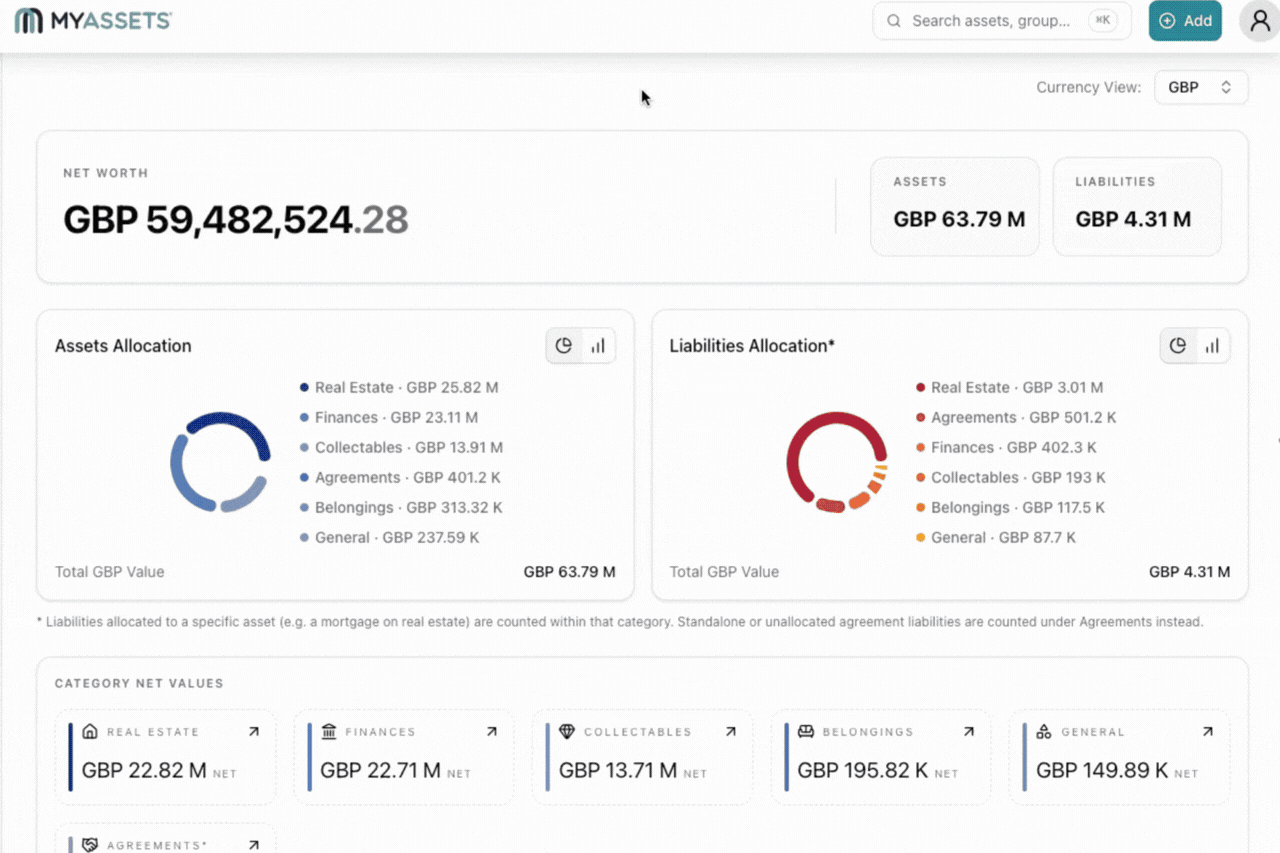Open the user profile avatar menu

tap(1259, 21)
